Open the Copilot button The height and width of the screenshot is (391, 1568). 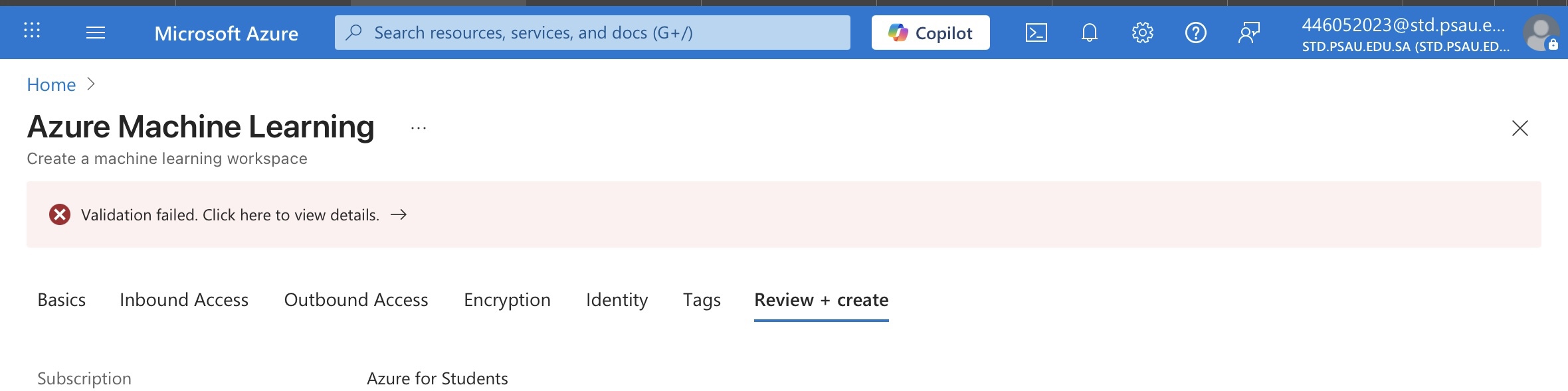(x=931, y=33)
